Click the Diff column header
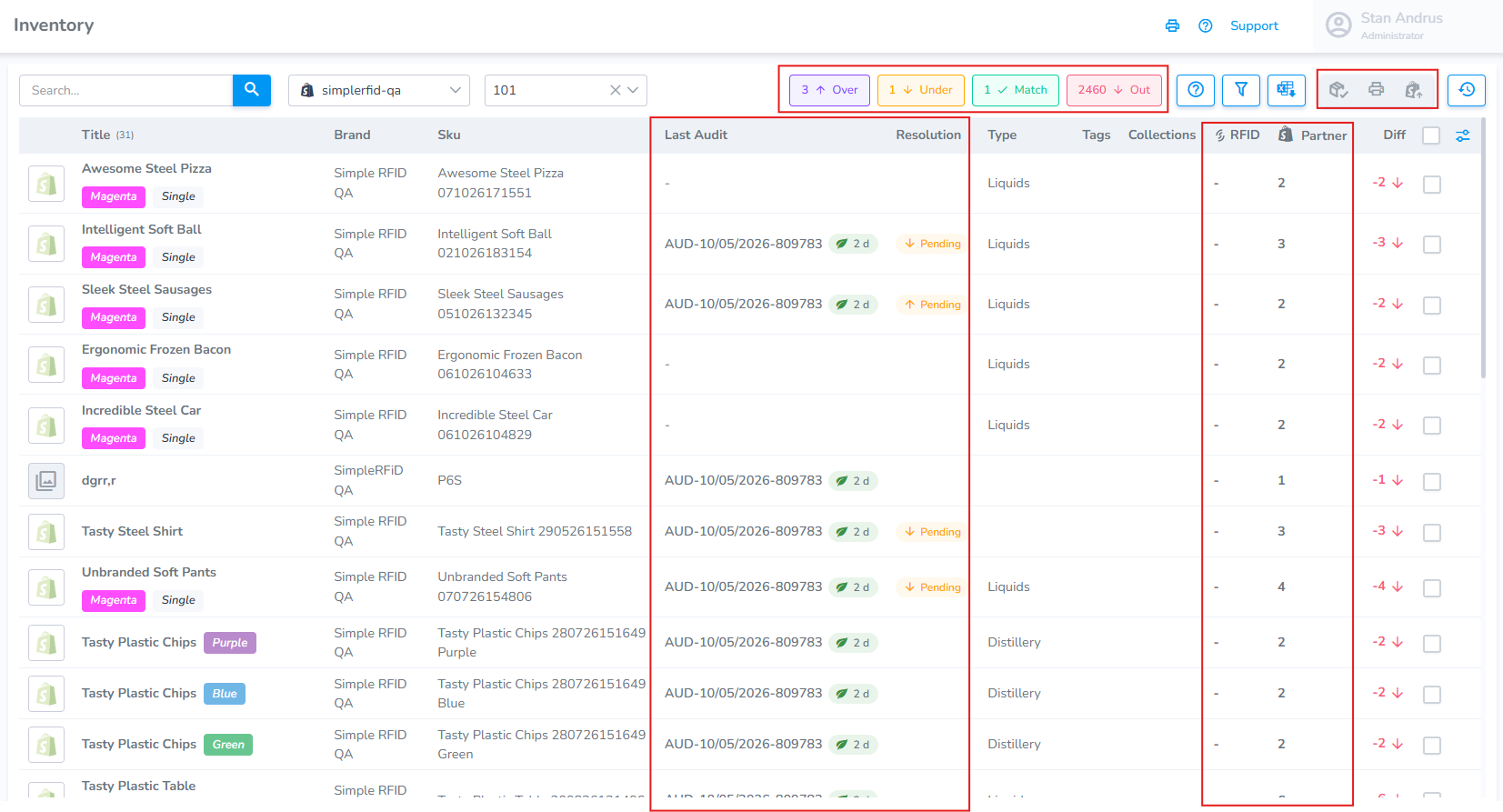 coord(1395,135)
